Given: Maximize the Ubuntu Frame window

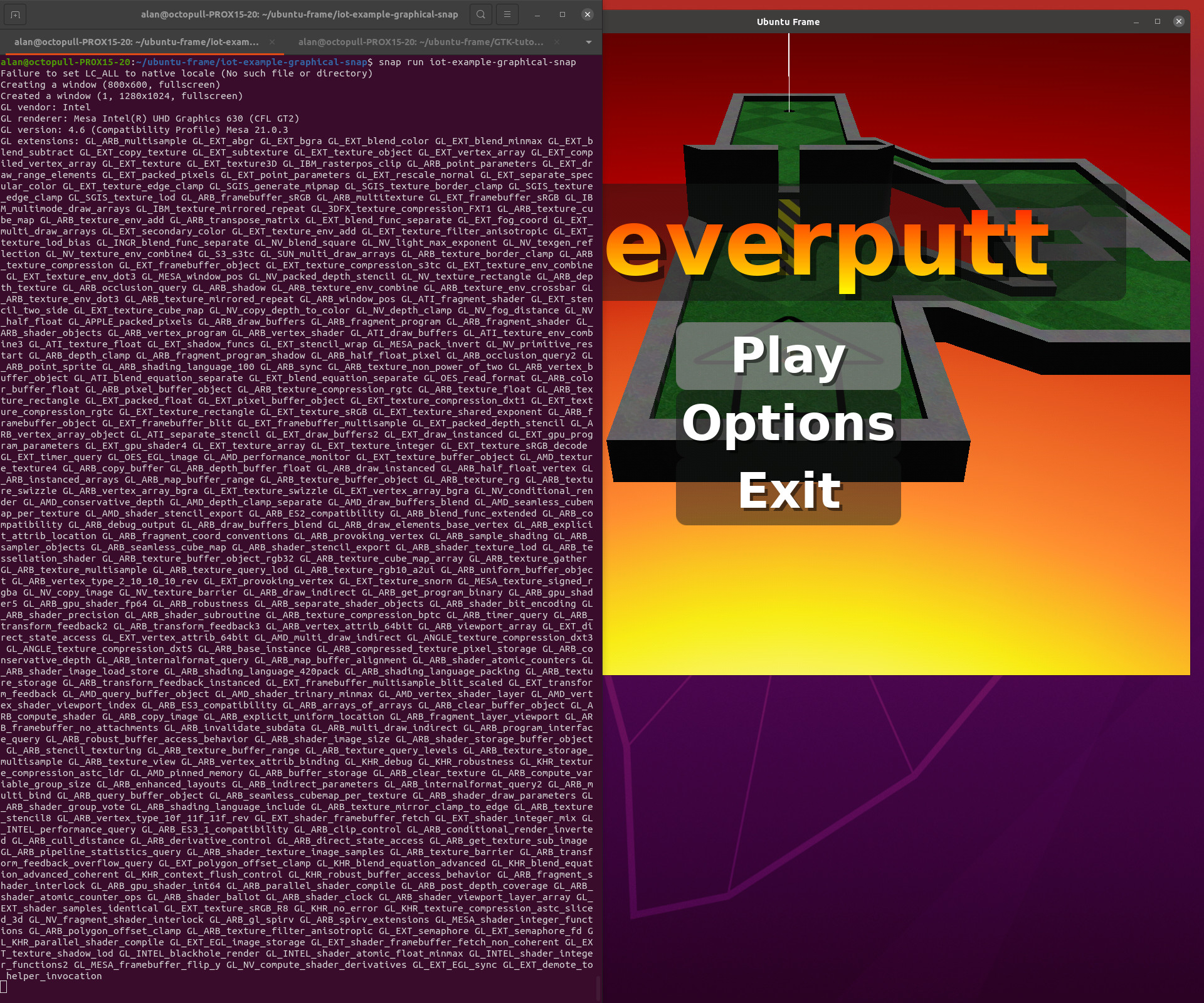Looking at the screenshot, I should (x=1158, y=22).
